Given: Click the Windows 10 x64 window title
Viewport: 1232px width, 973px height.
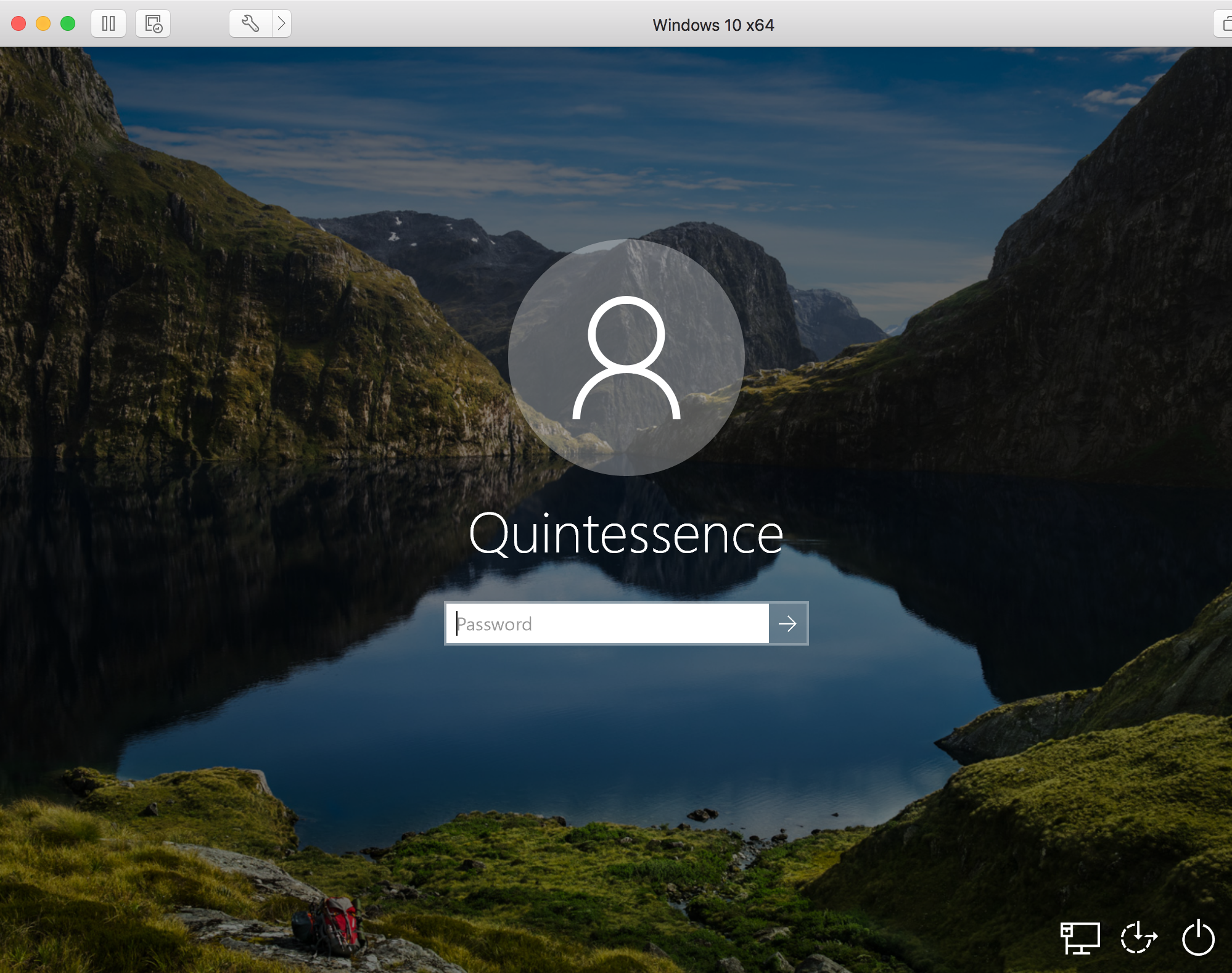Looking at the screenshot, I should (x=713, y=25).
